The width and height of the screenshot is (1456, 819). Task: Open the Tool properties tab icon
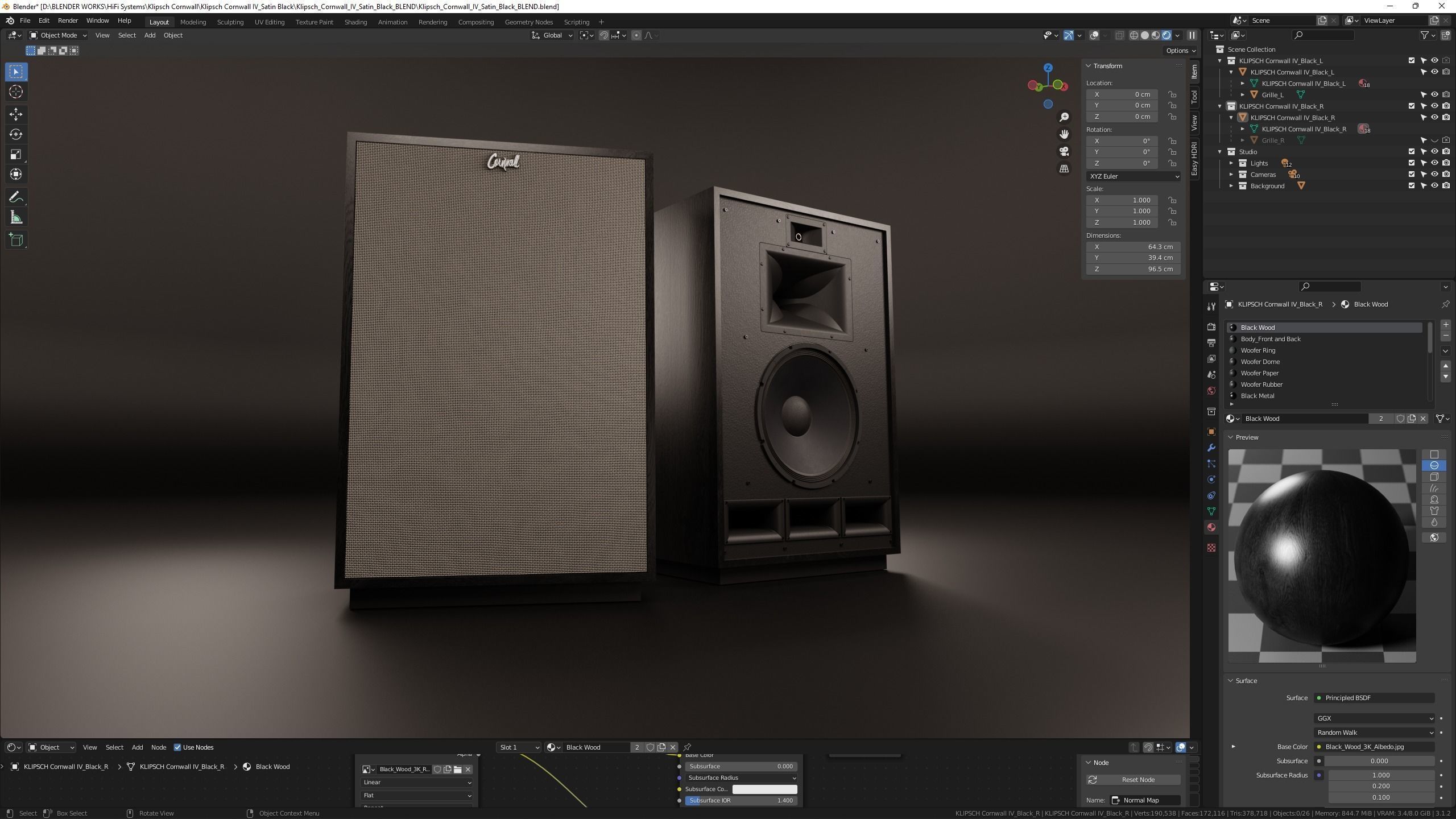(1211, 307)
